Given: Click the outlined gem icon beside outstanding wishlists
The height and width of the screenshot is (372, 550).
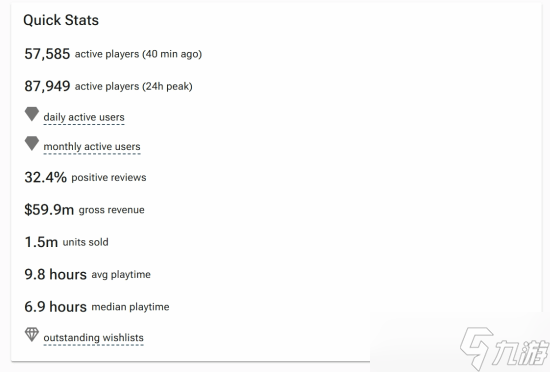Looking at the screenshot, I should (32, 334).
